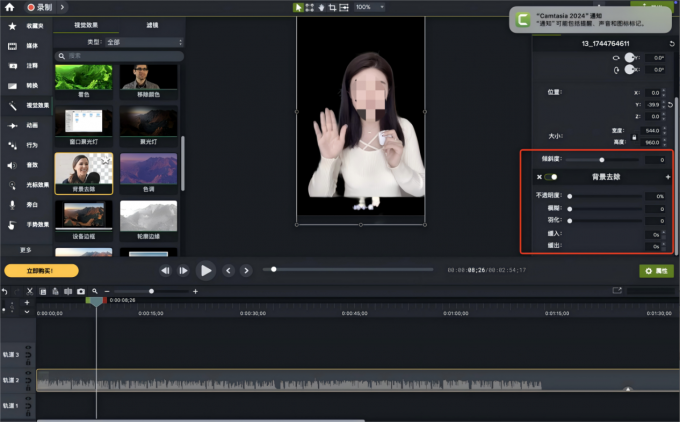The height and width of the screenshot is (422, 680).
Task: Toggle the 属性 properties panel button
Action: 657,271
